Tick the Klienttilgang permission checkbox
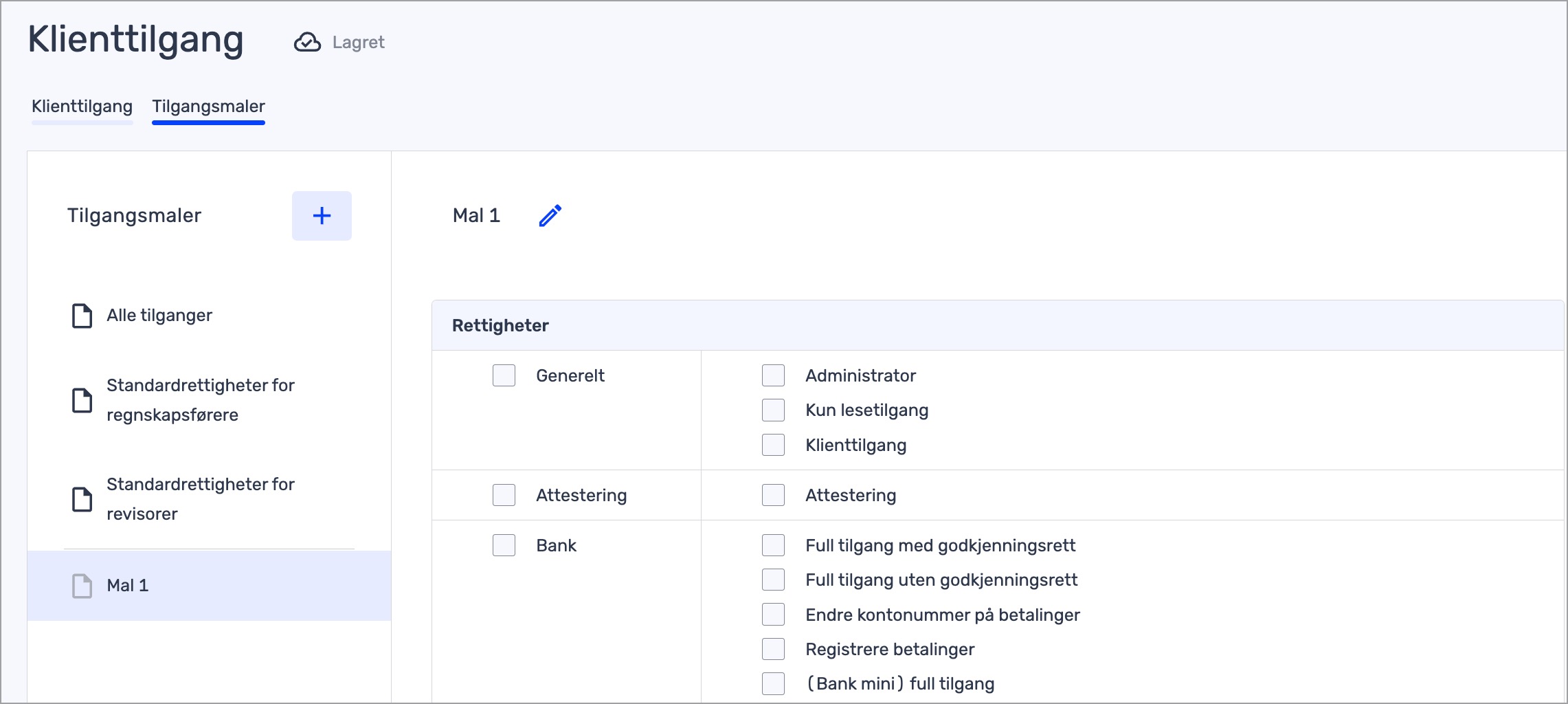Image resolution: width=1568 pixels, height=704 pixels. (x=773, y=445)
